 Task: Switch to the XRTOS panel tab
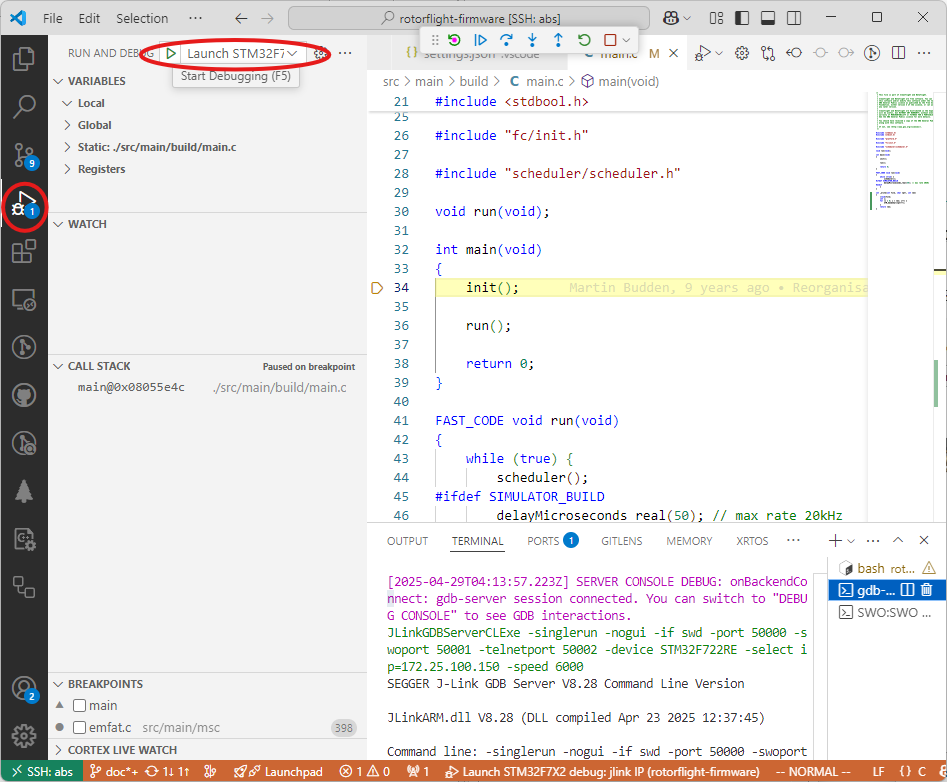752,541
